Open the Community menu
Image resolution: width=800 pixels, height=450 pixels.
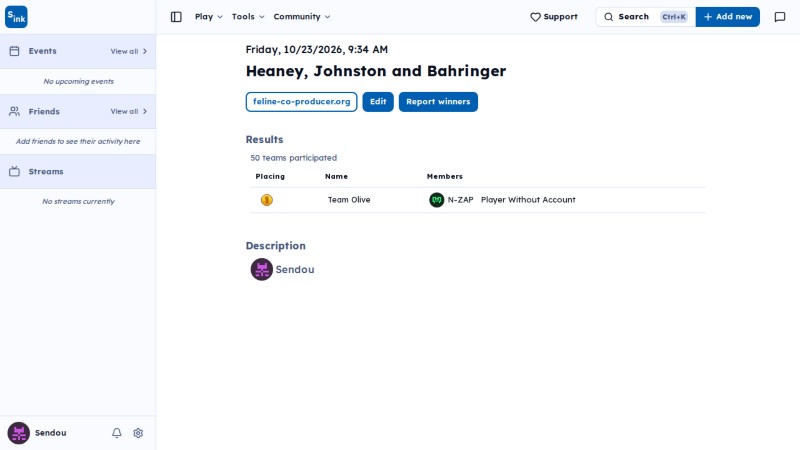[302, 17]
